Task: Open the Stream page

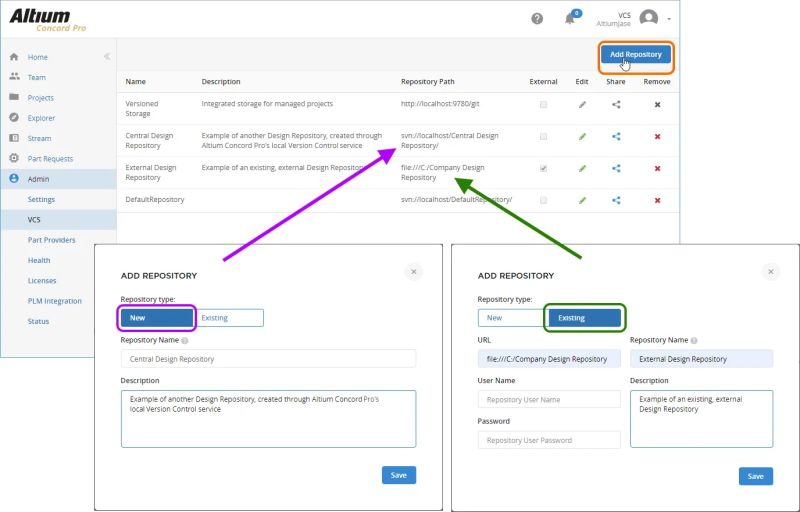Action: click(x=39, y=139)
